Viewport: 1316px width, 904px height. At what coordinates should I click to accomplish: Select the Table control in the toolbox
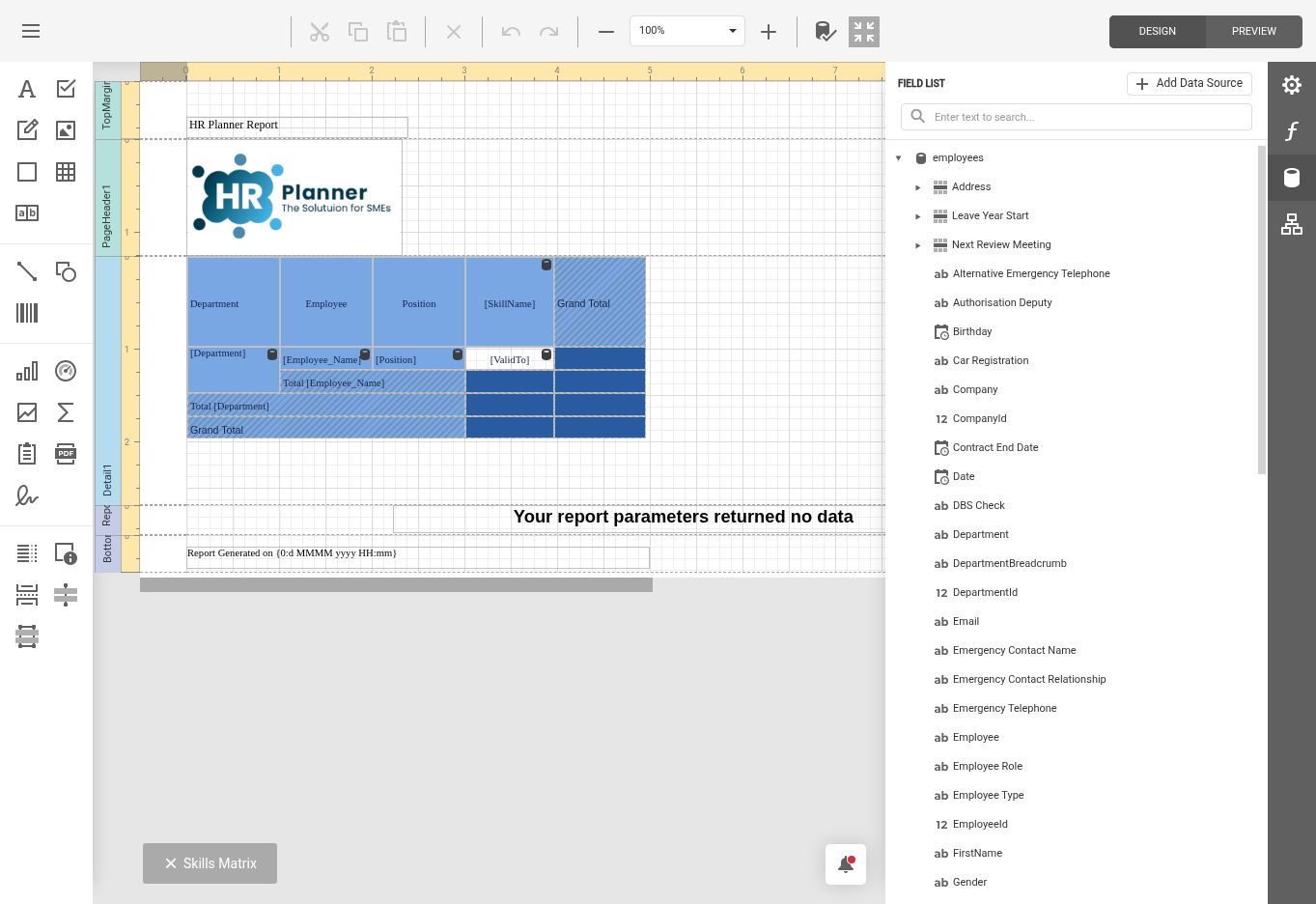[x=66, y=172]
